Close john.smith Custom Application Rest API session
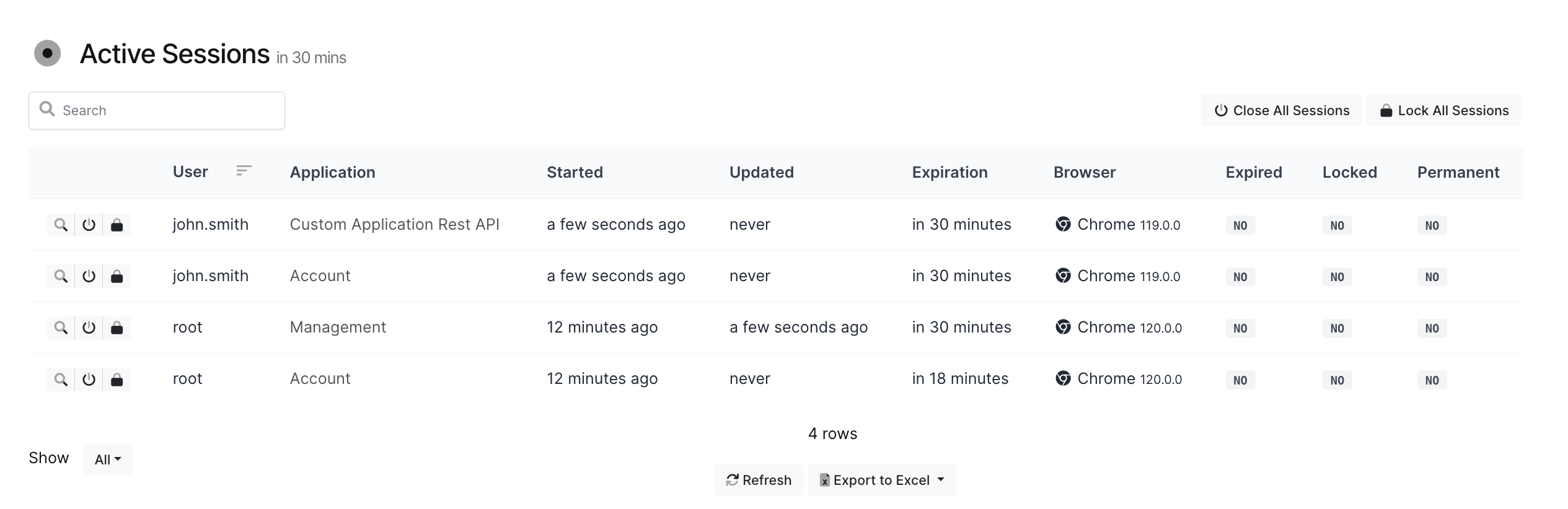This screenshot has height=509, width=1568. 89,225
